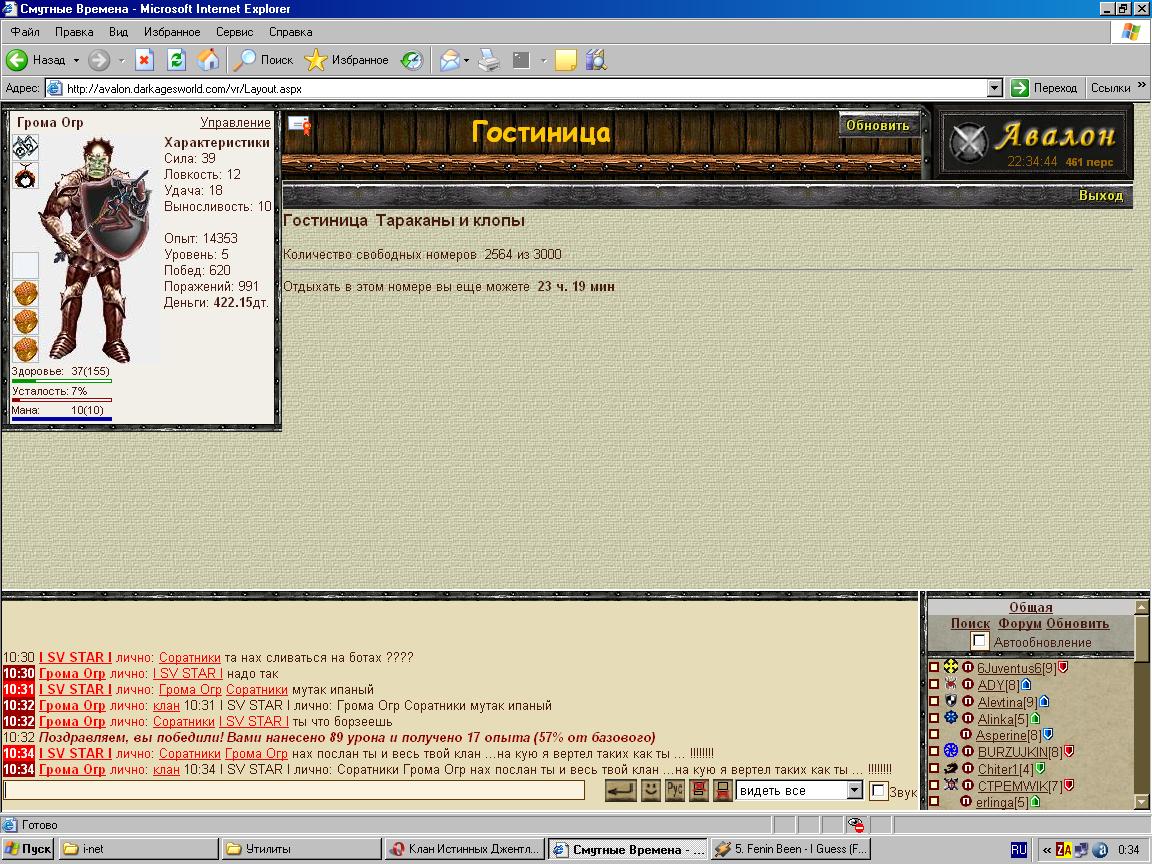Viewport: 1152px width, 864px height.
Task: Click Обновить button on Гостиница banner
Action: point(878,126)
